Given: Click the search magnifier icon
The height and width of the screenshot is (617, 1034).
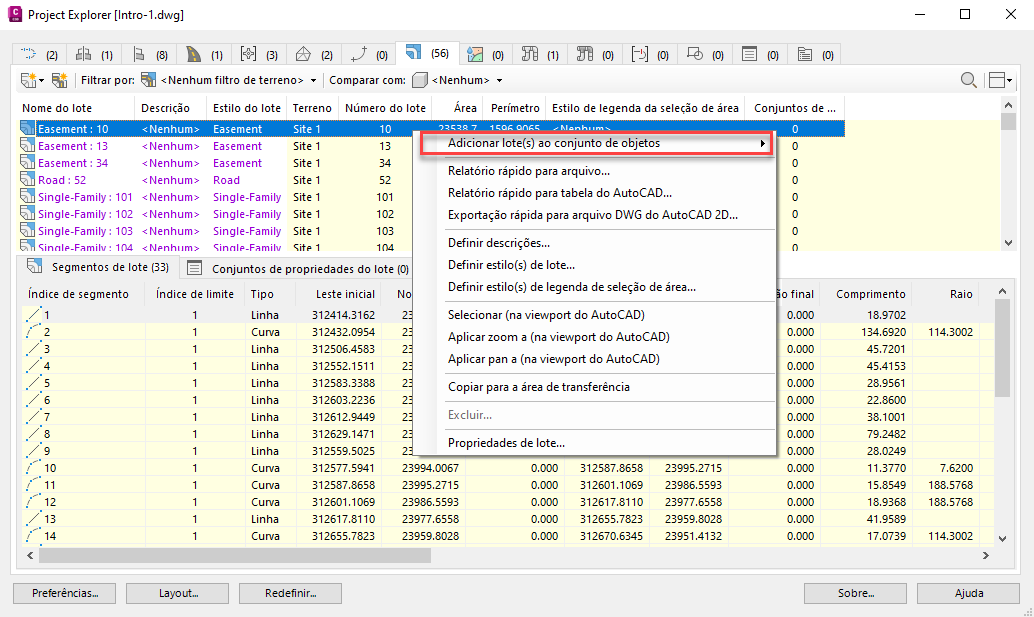Looking at the screenshot, I should [x=968, y=80].
